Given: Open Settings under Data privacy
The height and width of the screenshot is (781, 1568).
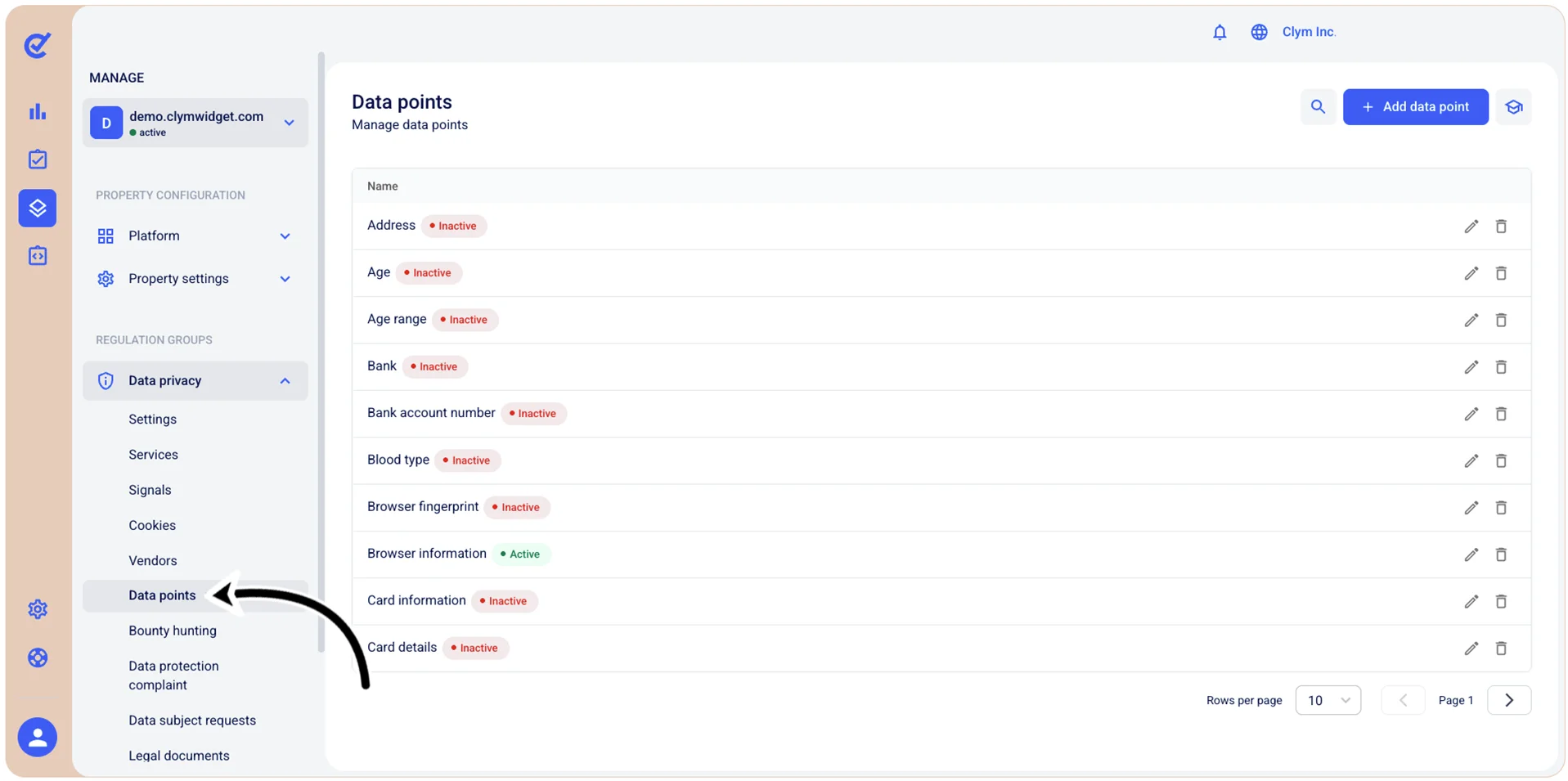Looking at the screenshot, I should 152,420.
